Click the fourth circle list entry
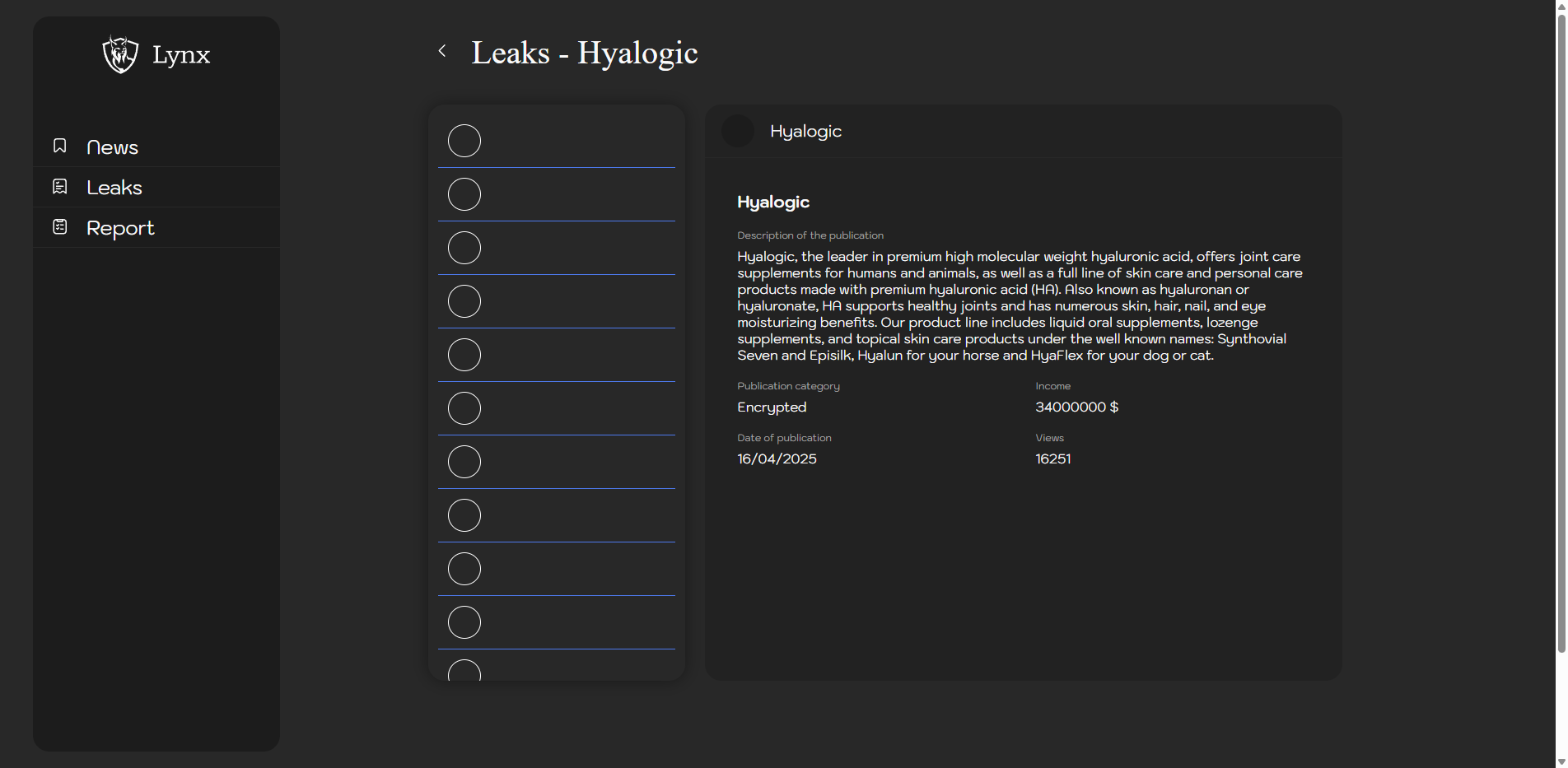This screenshot has width=1568, height=768. [464, 301]
